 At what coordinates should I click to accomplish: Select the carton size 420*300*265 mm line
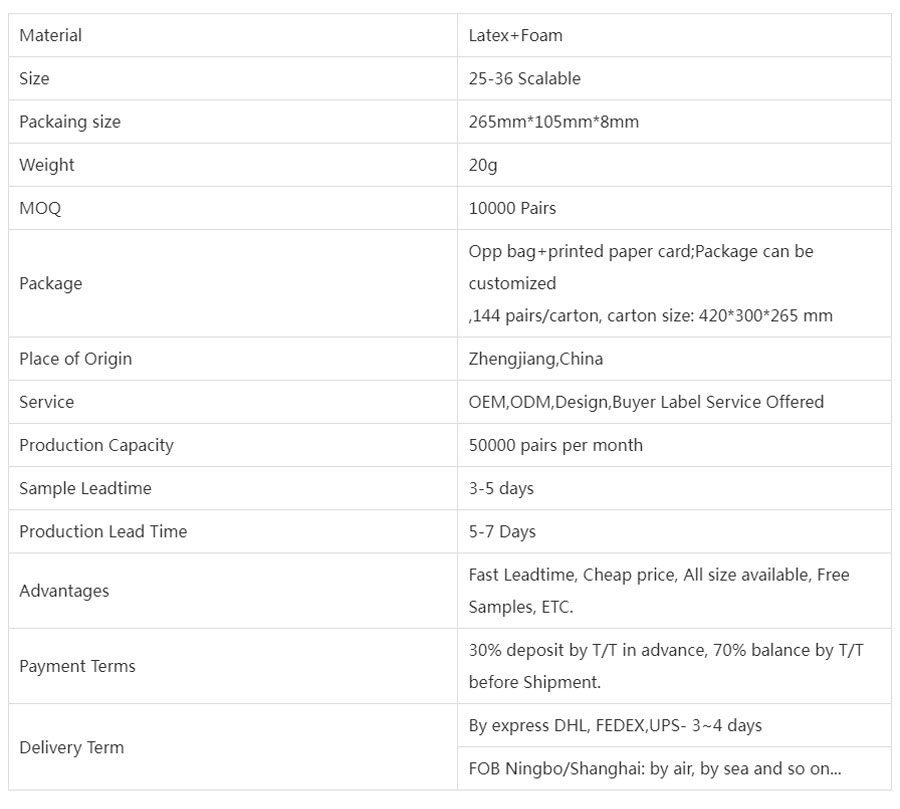point(650,316)
